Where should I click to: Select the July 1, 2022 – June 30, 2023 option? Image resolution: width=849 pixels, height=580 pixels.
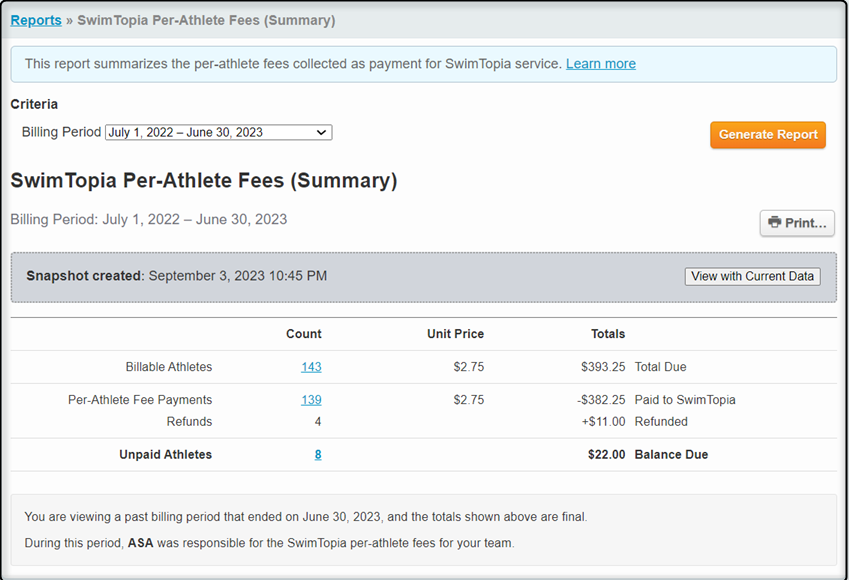tap(200, 132)
